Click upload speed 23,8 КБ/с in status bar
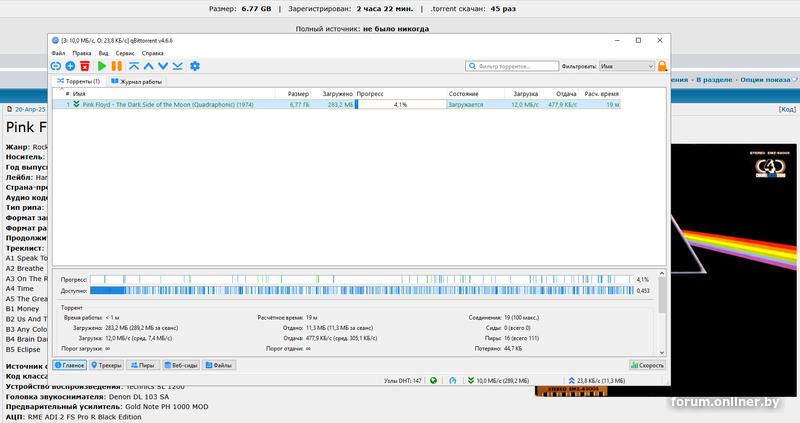Viewport: 800px width, 423px height. coord(596,381)
